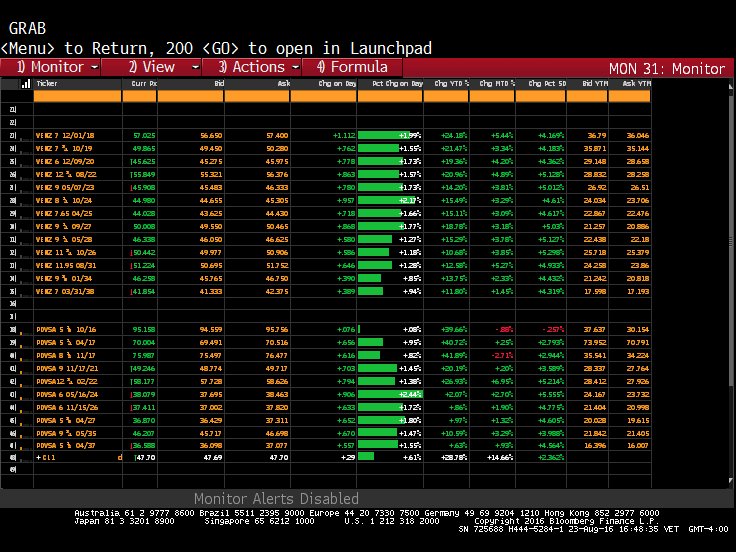Click the bar chart icon beside Ticker header
This screenshot has width=736, height=552.
tap(26, 84)
